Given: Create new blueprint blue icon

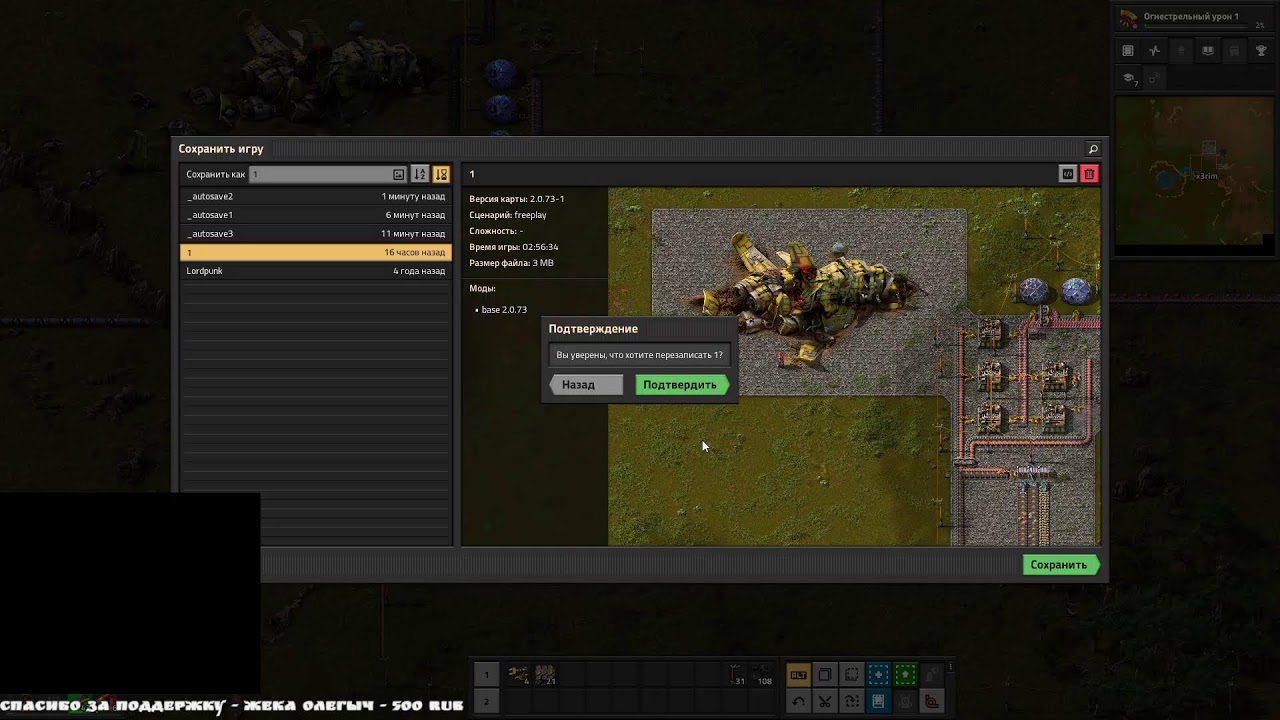Looking at the screenshot, I should pos(878,675).
